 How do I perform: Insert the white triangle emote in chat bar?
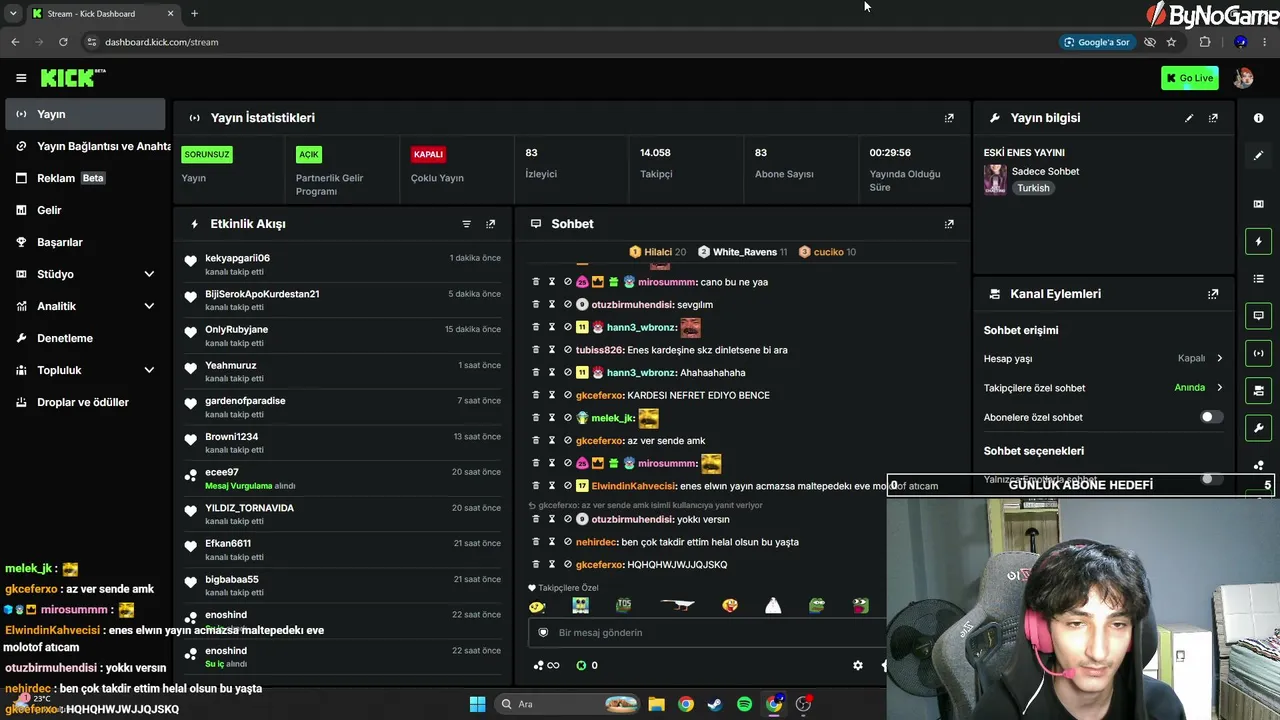click(x=773, y=605)
